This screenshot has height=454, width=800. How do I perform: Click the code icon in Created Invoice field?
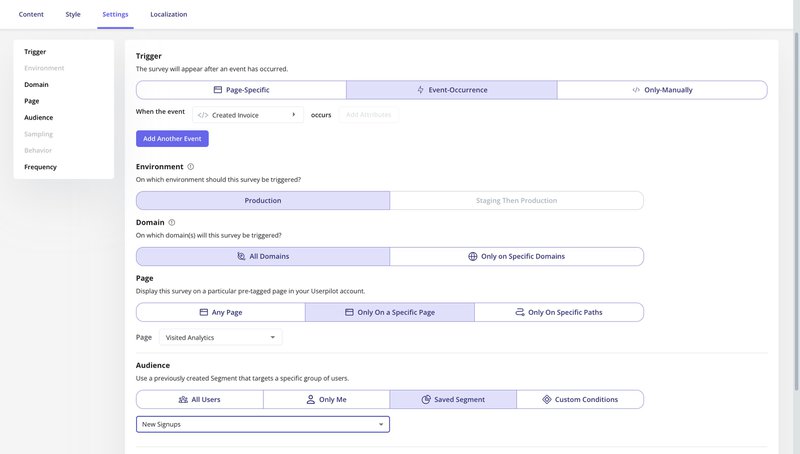[203, 115]
